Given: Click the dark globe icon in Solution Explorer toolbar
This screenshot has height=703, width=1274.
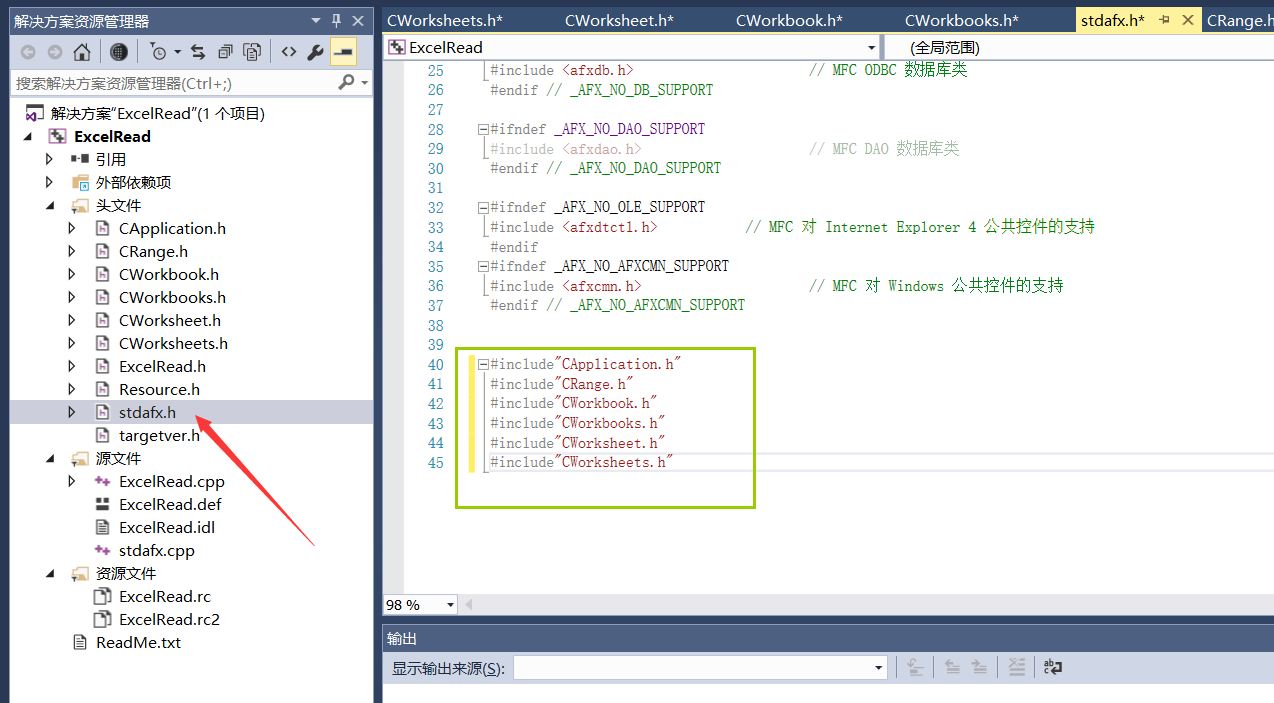Looking at the screenshot, I should [x=119, y=52].
